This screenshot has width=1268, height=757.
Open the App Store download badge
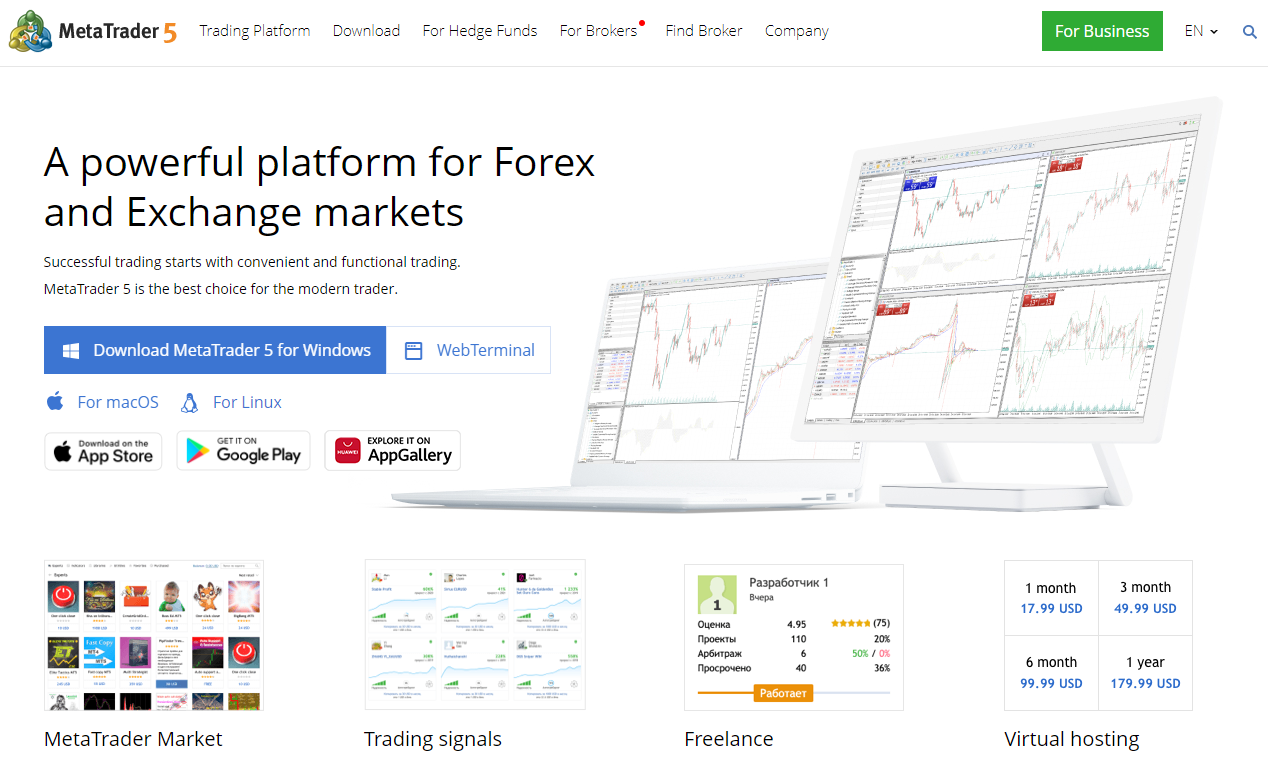103,451
